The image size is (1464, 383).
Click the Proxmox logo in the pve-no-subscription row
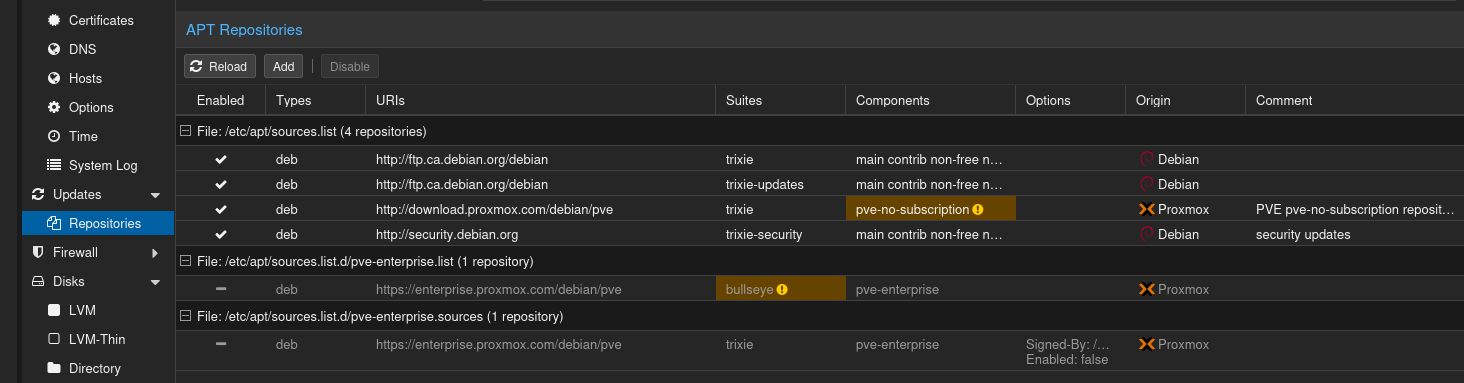click(1147, 209)
